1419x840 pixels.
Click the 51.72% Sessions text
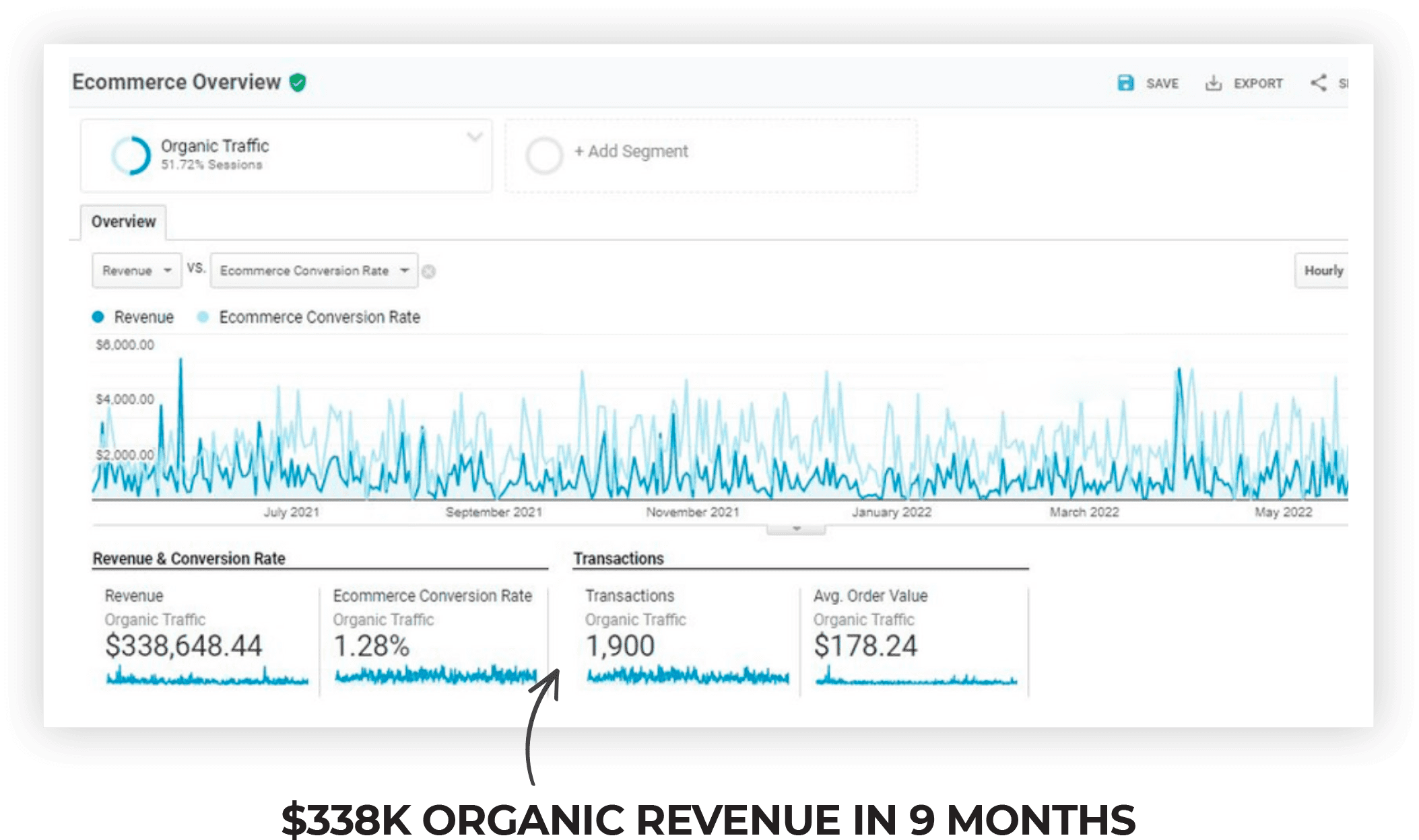[211, 165]
